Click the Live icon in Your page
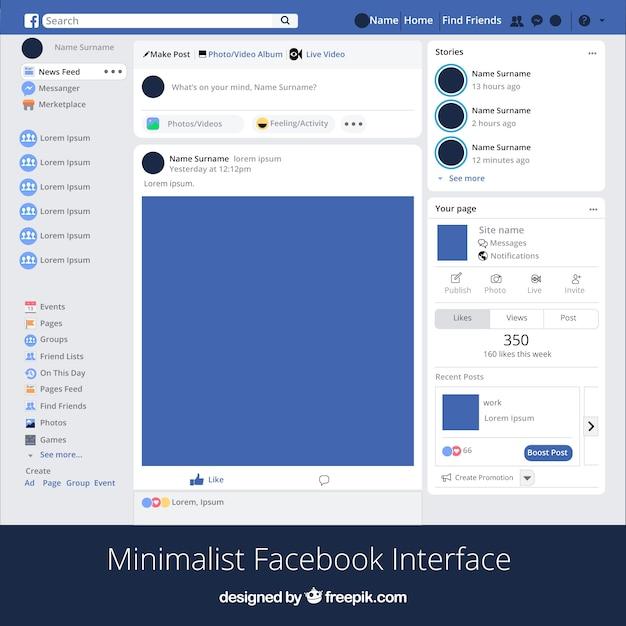 pos(535,279)
